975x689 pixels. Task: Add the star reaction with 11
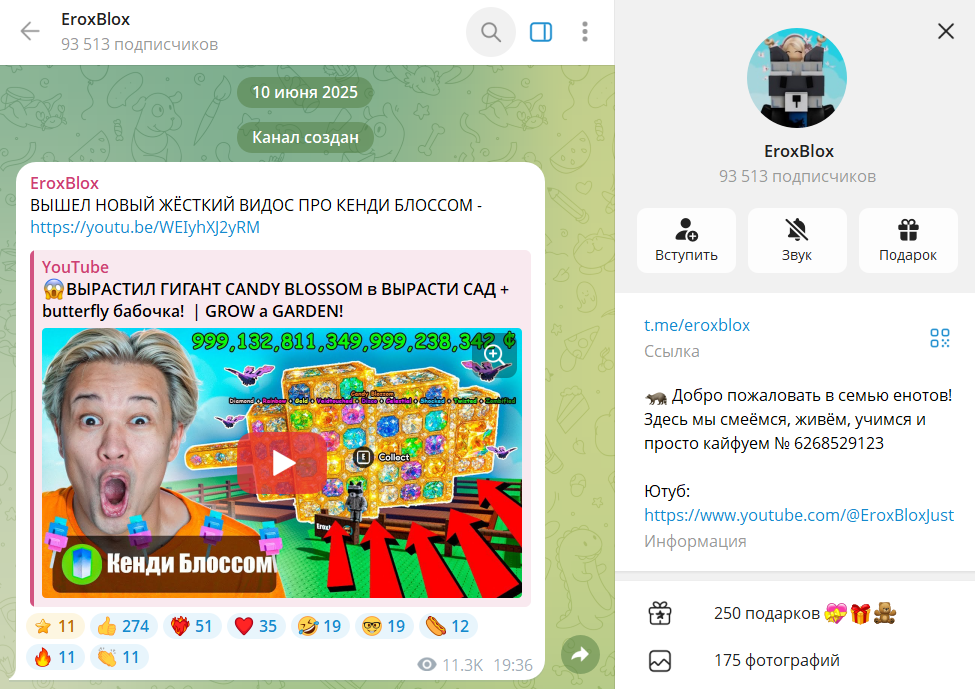tap(55, 626)
